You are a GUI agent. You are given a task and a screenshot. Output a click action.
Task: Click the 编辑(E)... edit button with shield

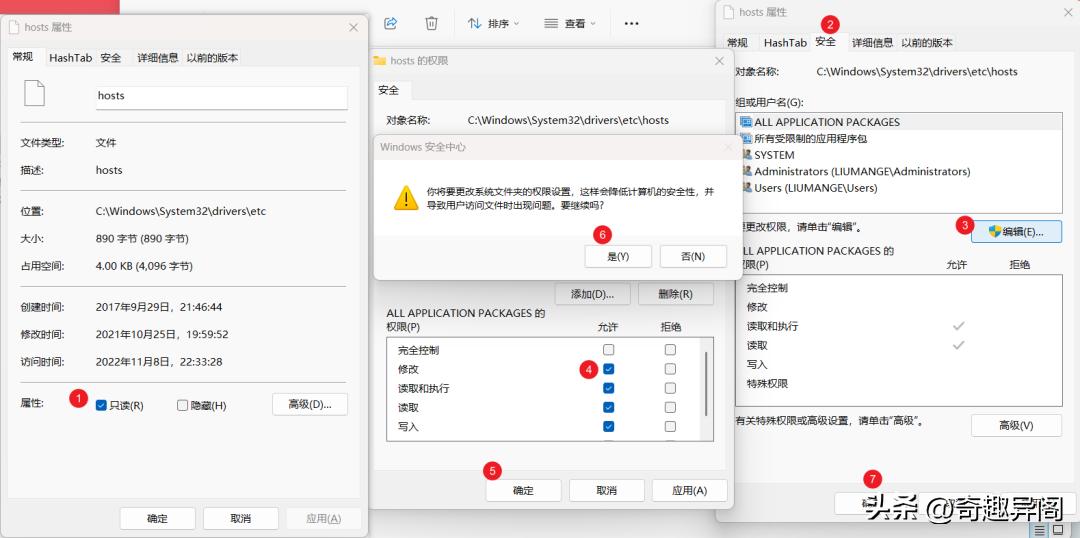pos(1017,232)
